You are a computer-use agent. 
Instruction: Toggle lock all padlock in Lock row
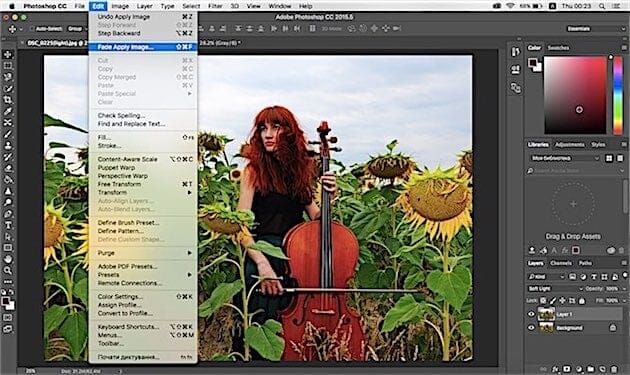pos(582,300)
